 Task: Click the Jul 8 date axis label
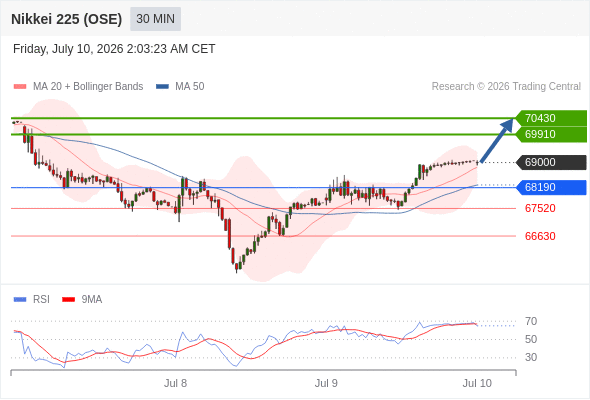(x=175, y=383)
